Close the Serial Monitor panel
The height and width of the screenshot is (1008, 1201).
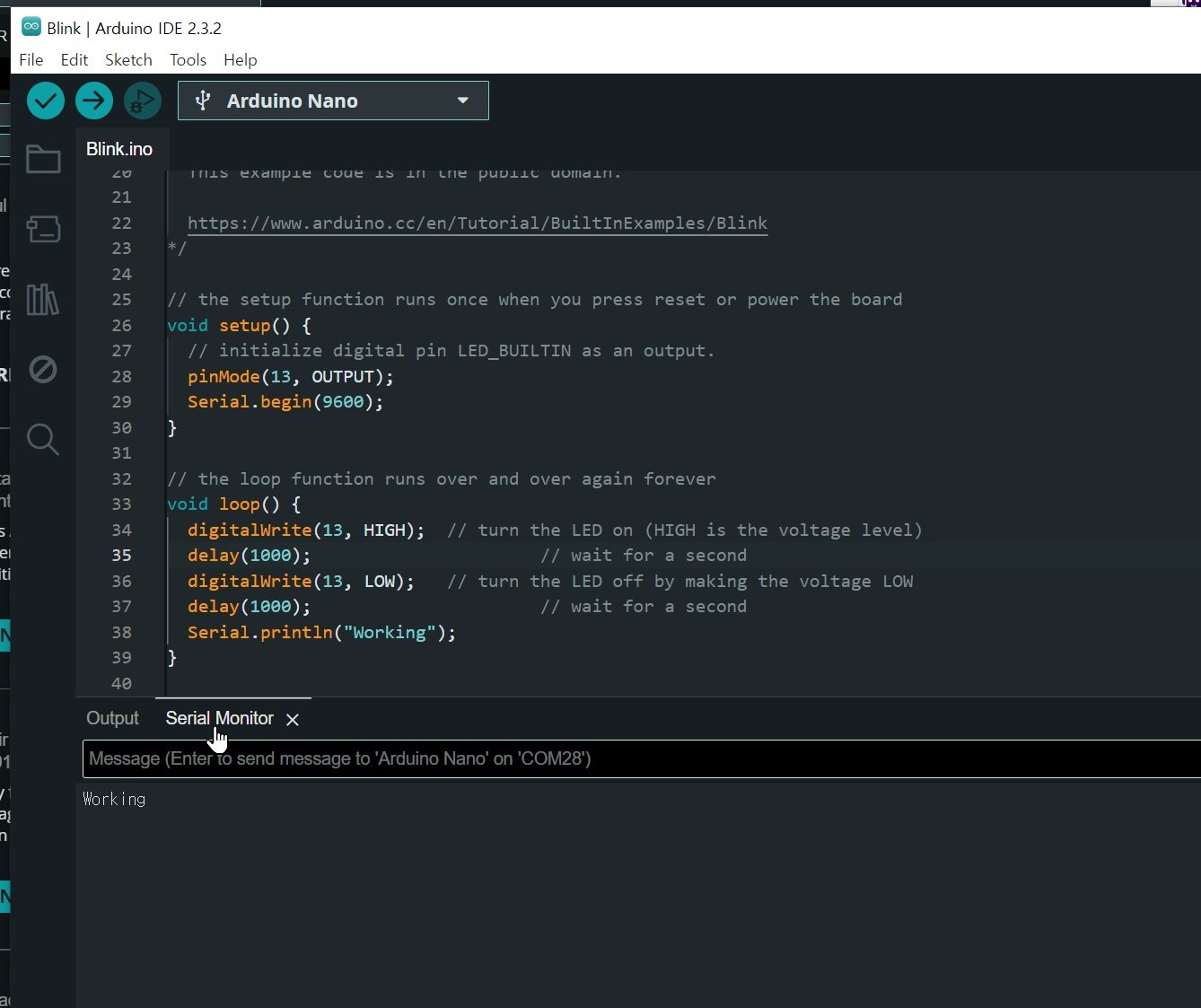tap(293, 720)
